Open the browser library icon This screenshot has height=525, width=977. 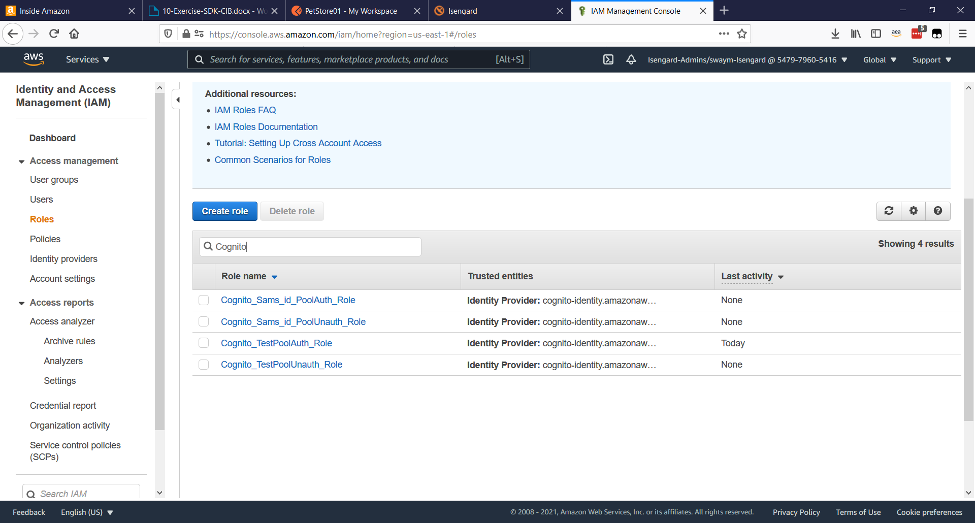tap(855, 34)
